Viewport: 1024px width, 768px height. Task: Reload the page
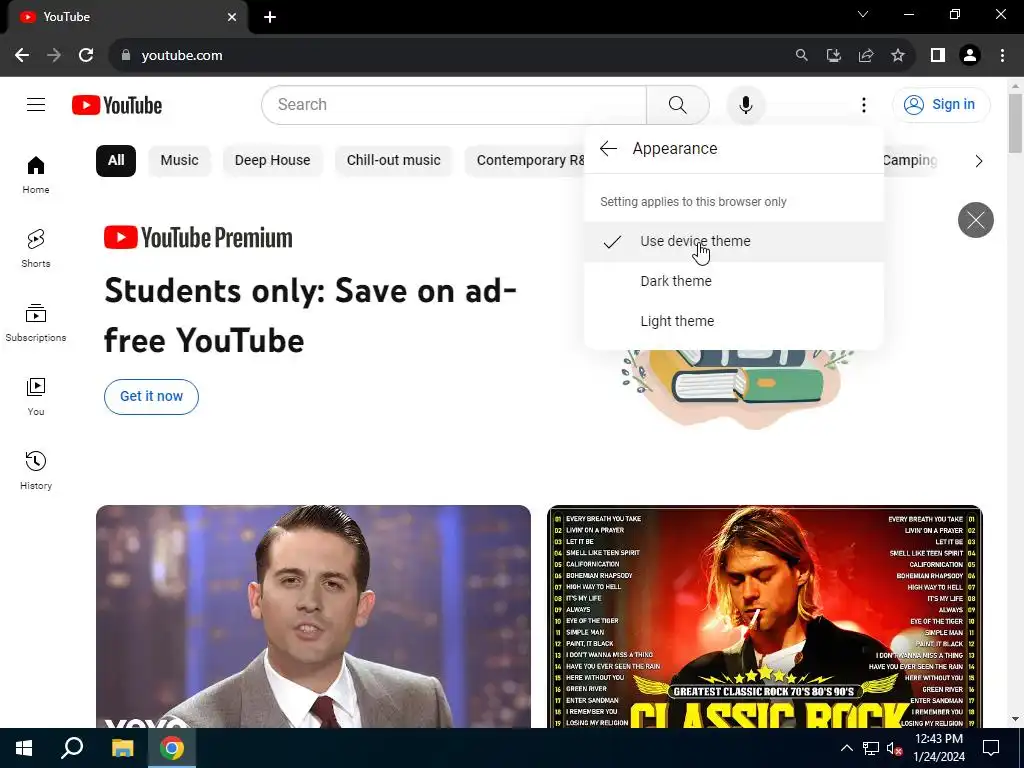pos(86,56)
